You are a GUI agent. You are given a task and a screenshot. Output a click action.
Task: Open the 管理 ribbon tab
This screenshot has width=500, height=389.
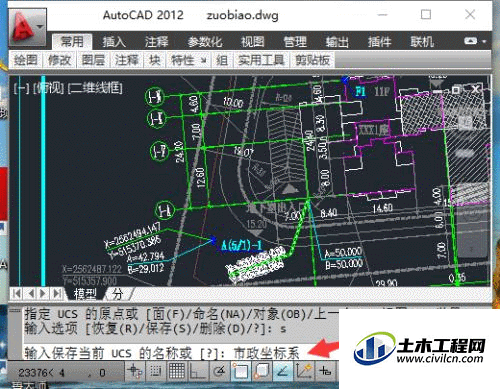pos(295,42)
